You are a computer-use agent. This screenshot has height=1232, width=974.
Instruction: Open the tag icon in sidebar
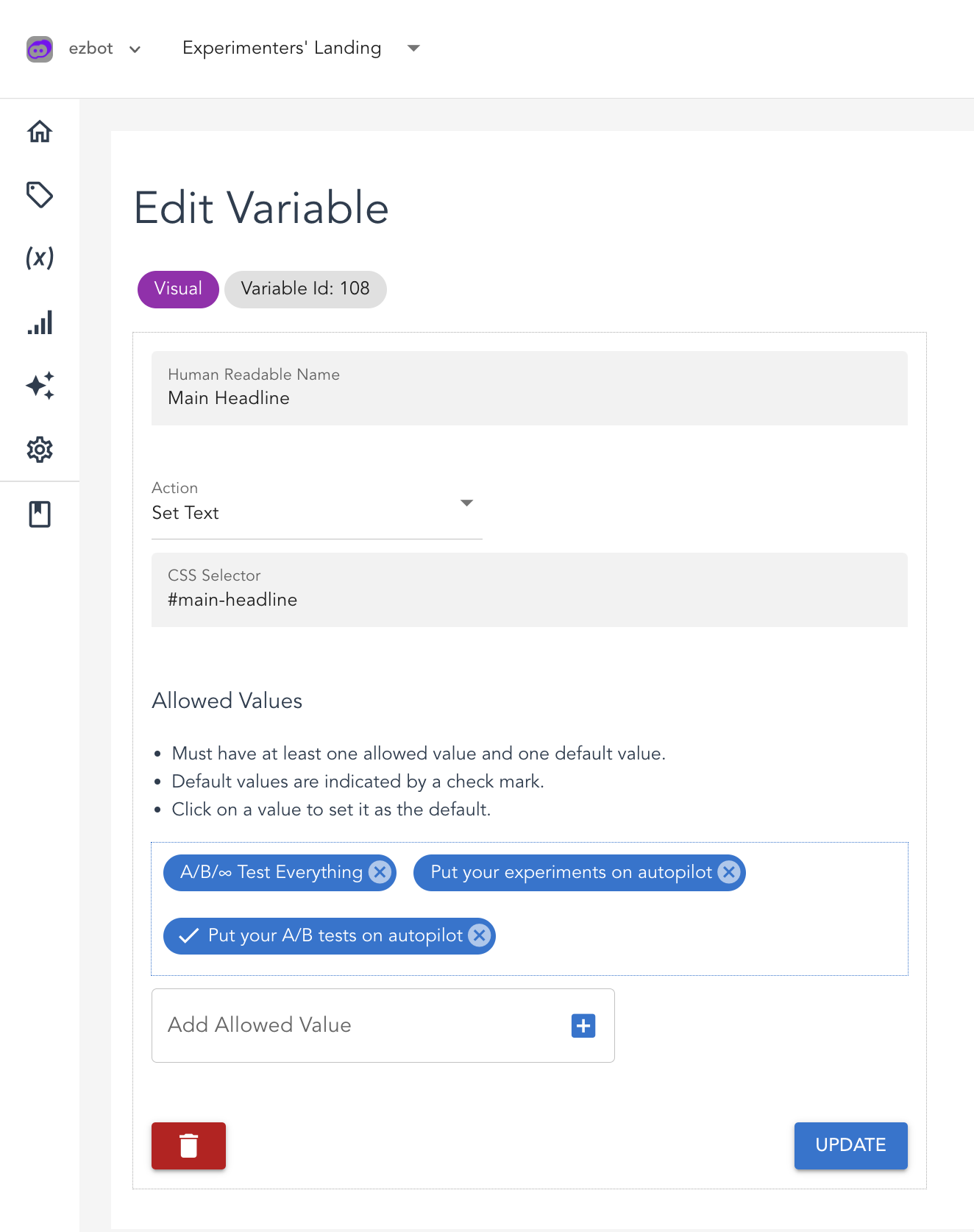pyautogui.click(x=40, y=195)
